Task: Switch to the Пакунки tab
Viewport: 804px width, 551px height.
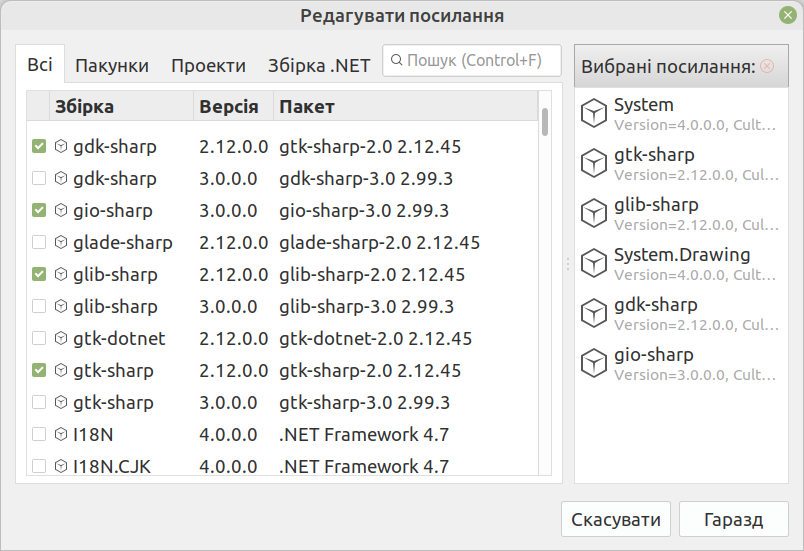Action: (112, 66)
